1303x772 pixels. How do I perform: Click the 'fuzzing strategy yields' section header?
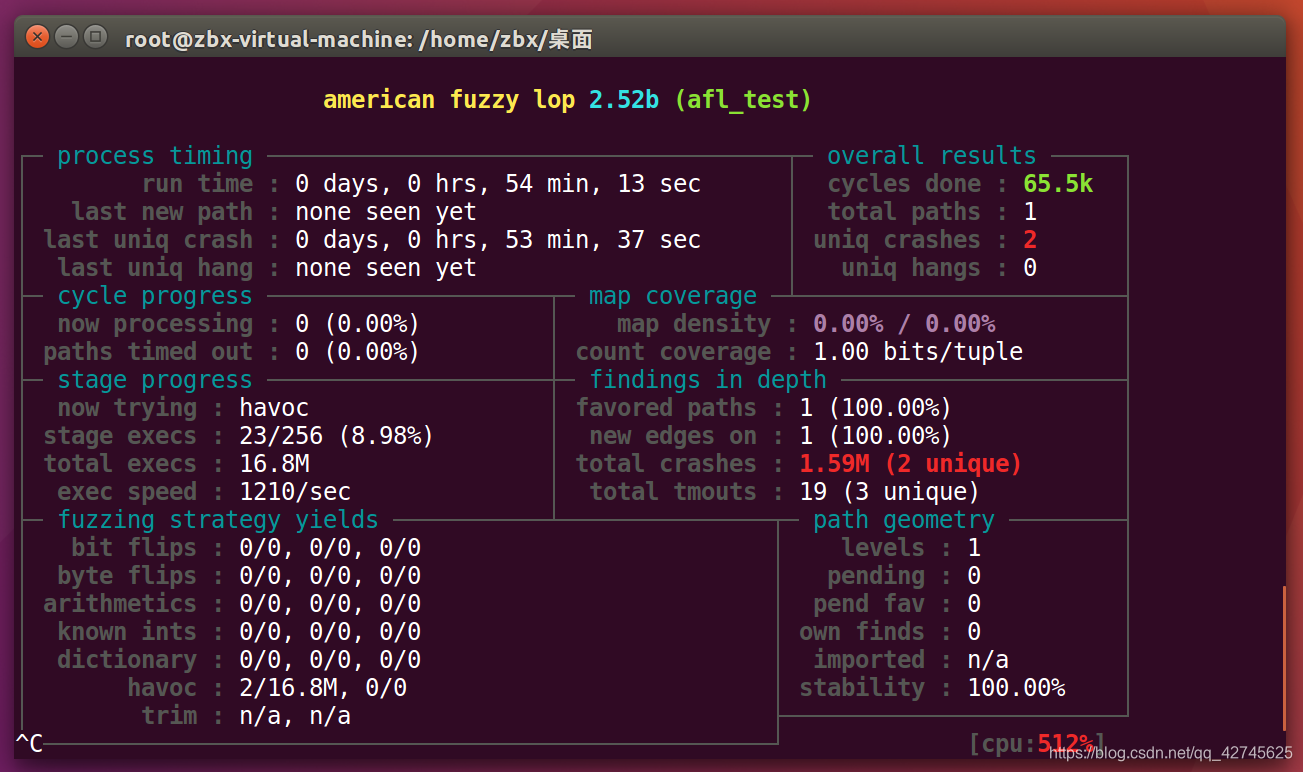point(218,520)
